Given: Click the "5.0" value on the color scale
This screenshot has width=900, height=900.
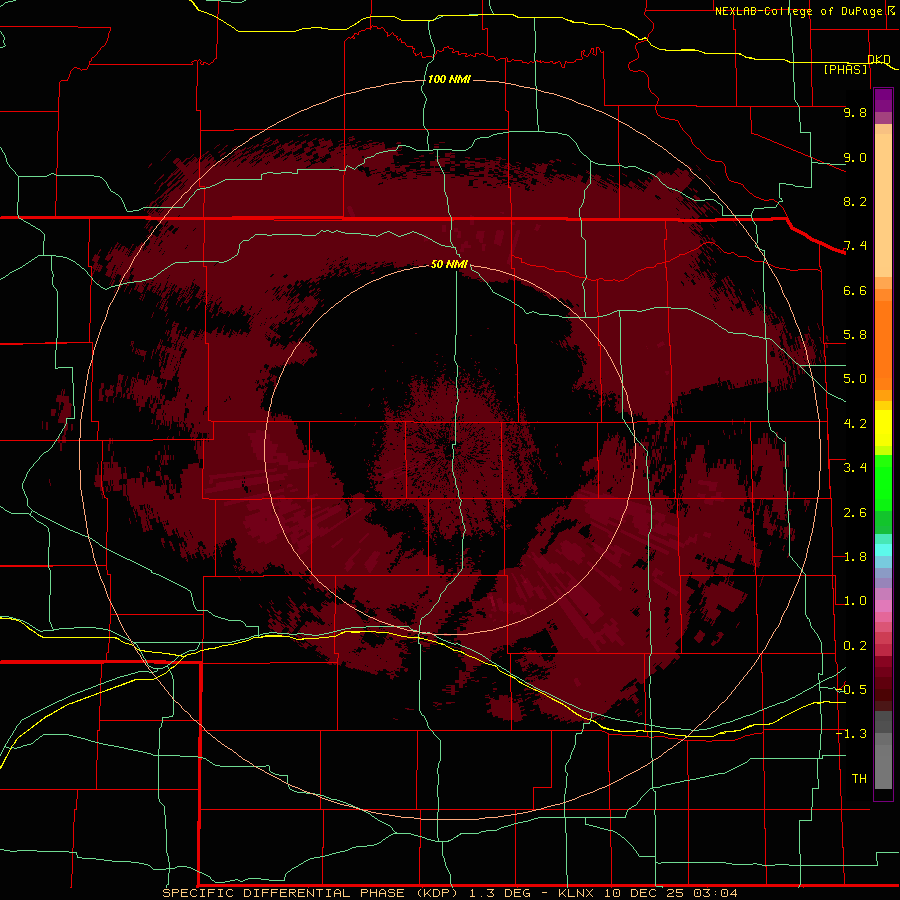Looking at the screenshot, I should tap(855, 379).
